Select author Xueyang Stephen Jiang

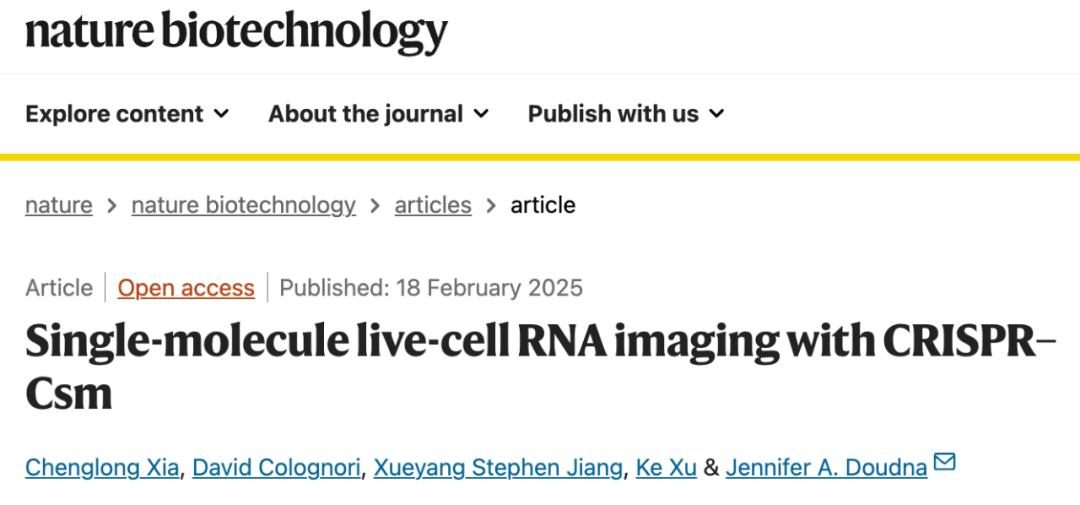pyautogui.click(x=497, y=467)
